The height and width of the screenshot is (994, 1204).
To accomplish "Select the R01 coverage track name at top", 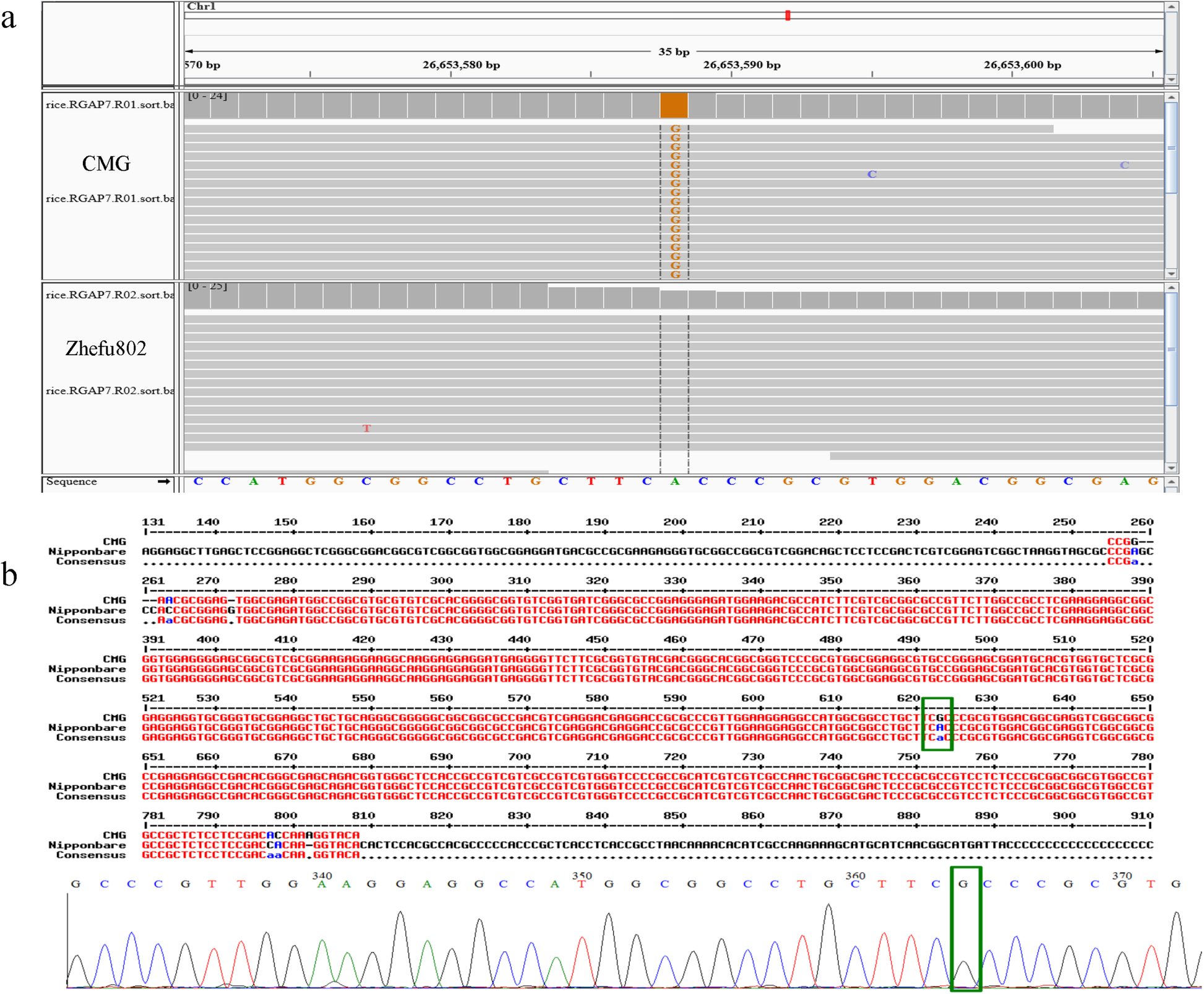I will click(110, 105).
